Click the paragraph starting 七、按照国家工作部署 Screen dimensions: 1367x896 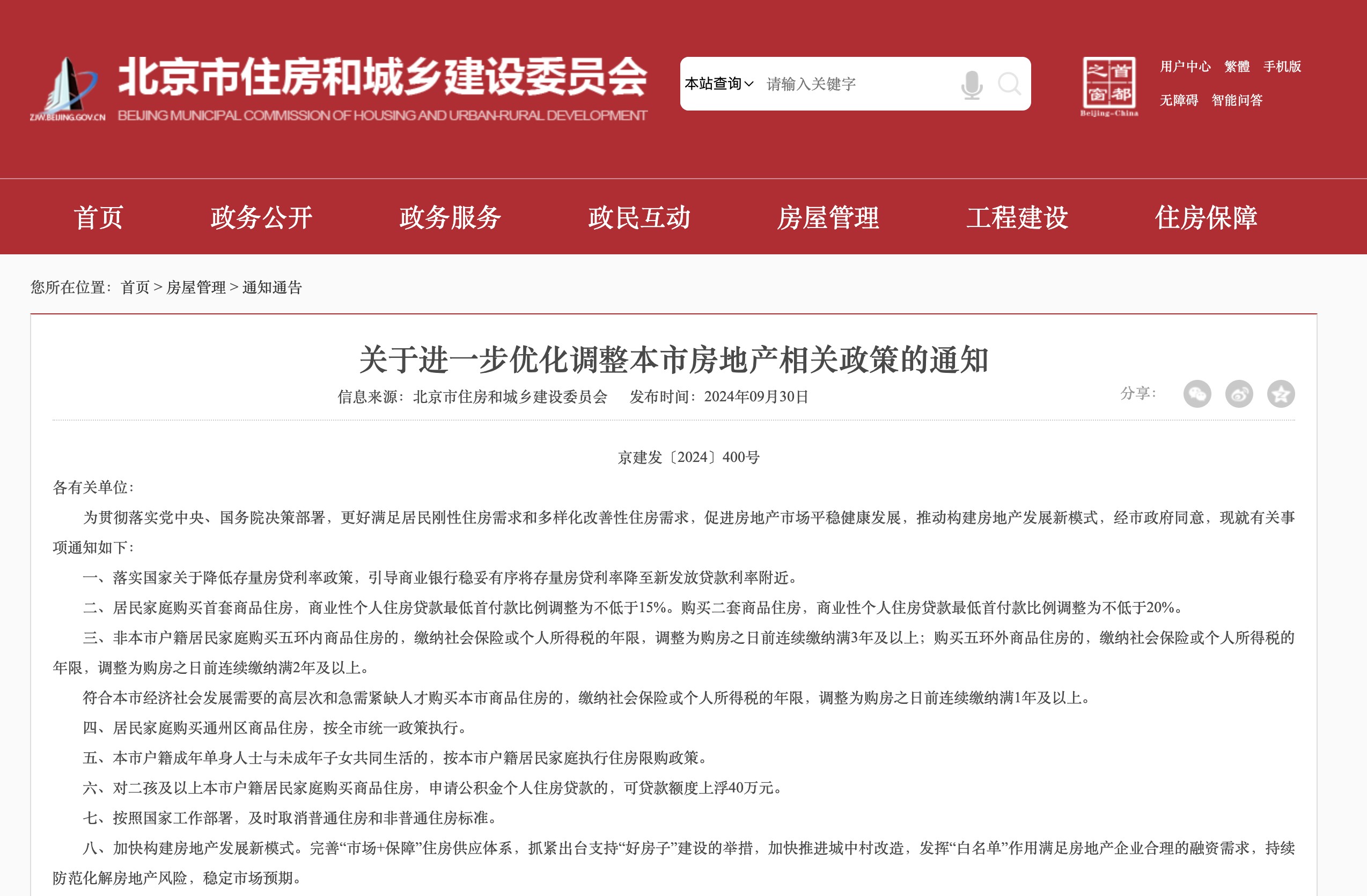(291, 818)
